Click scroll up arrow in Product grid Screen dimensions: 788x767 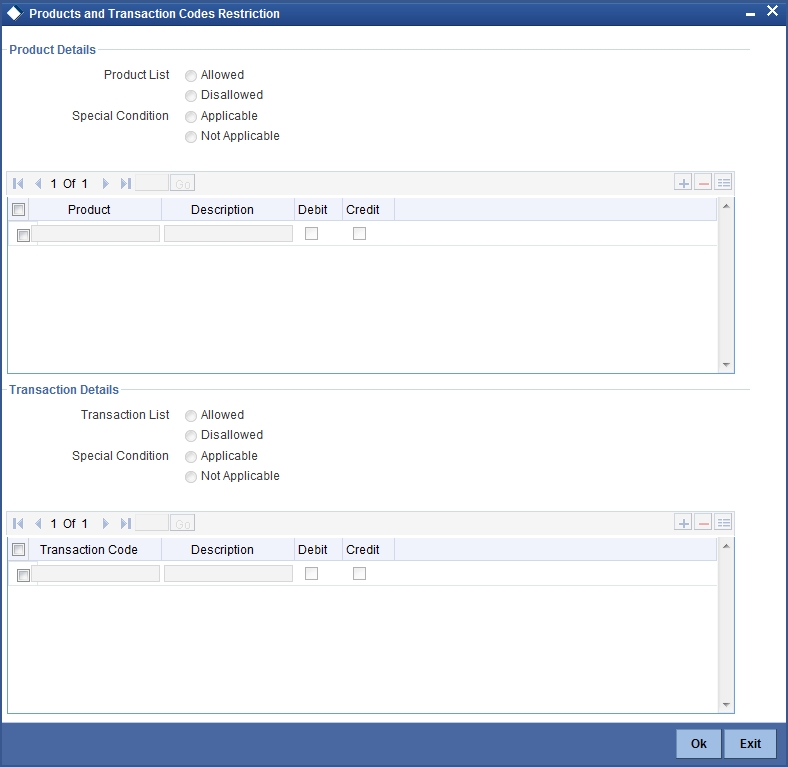(726, 206)
